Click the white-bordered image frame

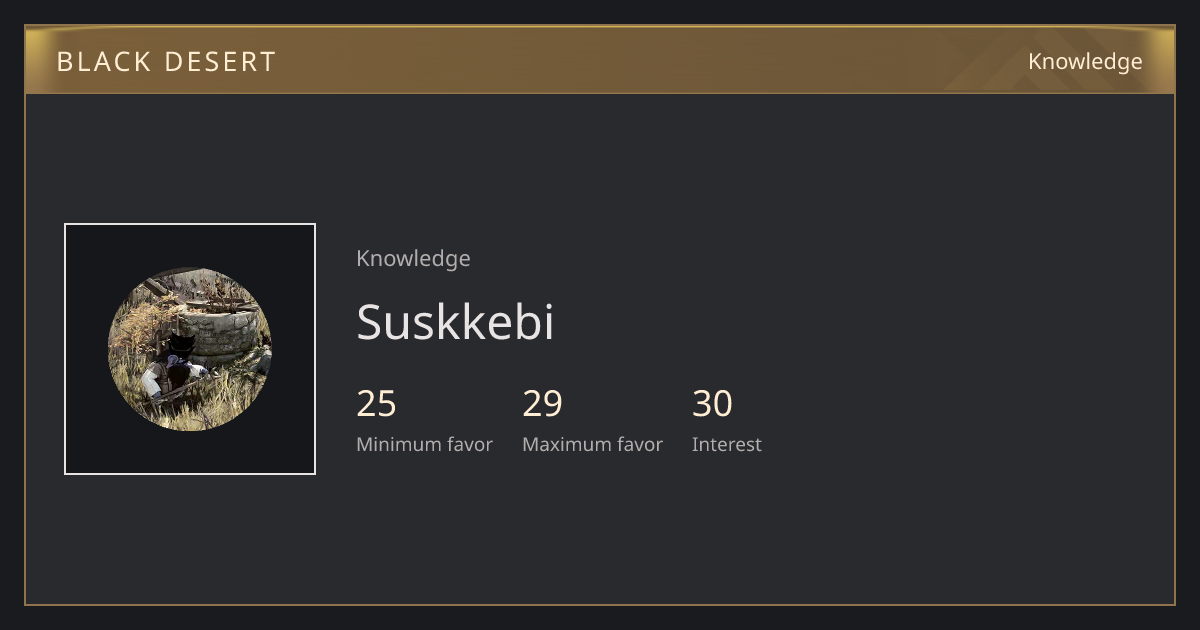point(190,349)
